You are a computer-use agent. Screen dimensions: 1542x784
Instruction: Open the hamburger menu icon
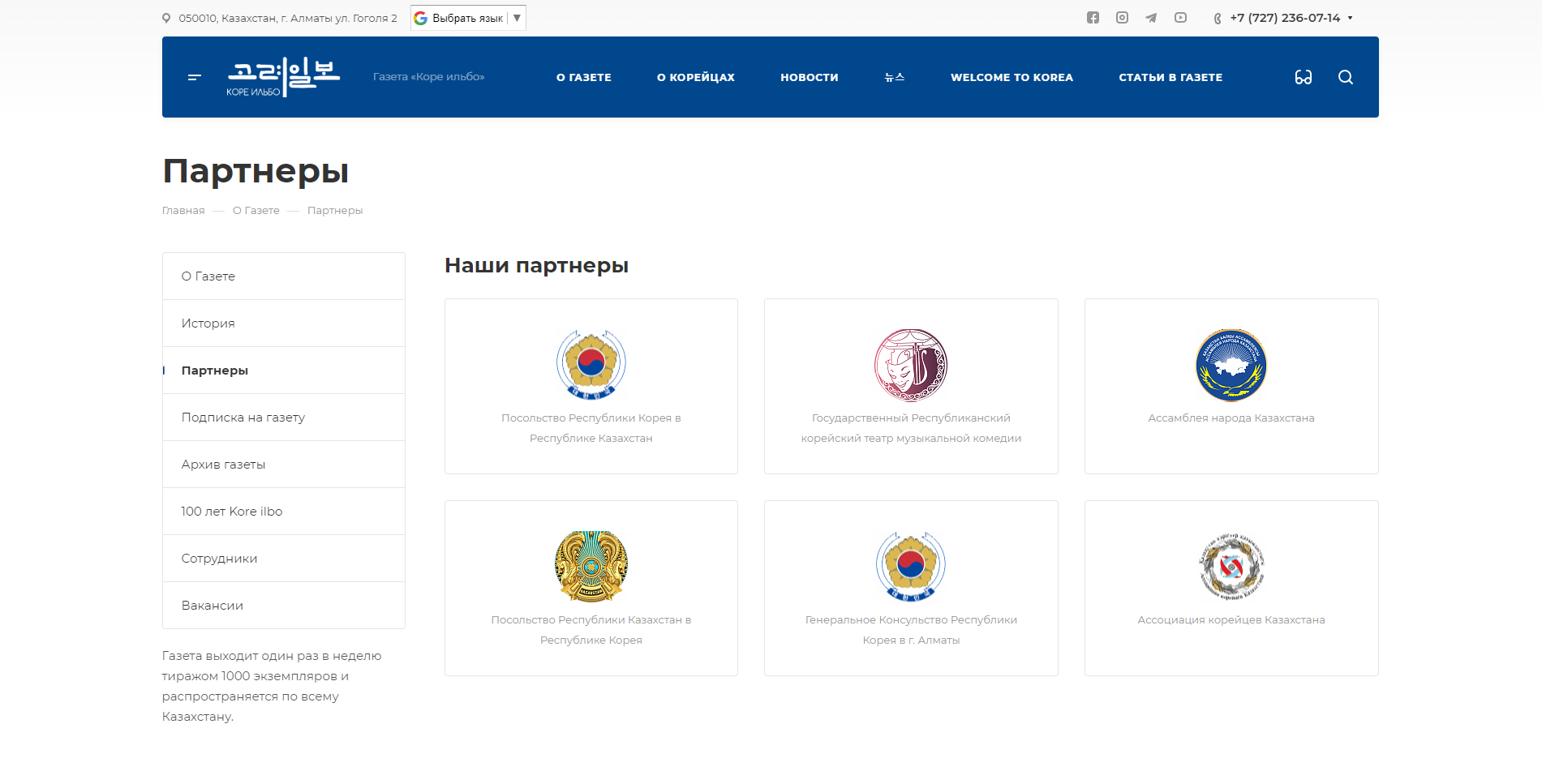[195, 77]
